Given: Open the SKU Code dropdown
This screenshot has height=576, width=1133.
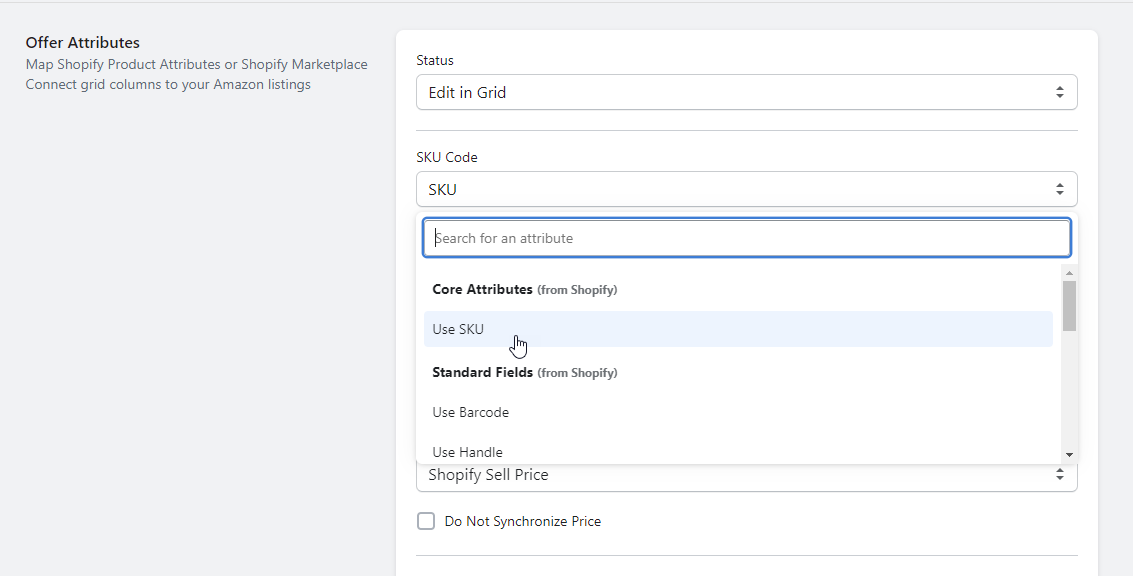Looking at the screenshot, I should pos(746,189).
